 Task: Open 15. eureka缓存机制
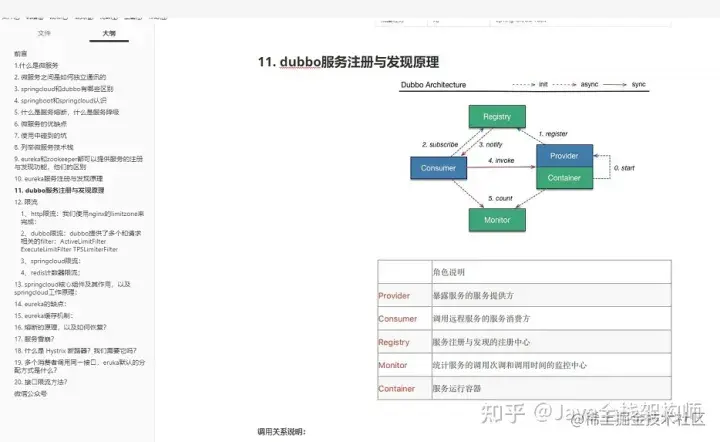click(44, 315)
